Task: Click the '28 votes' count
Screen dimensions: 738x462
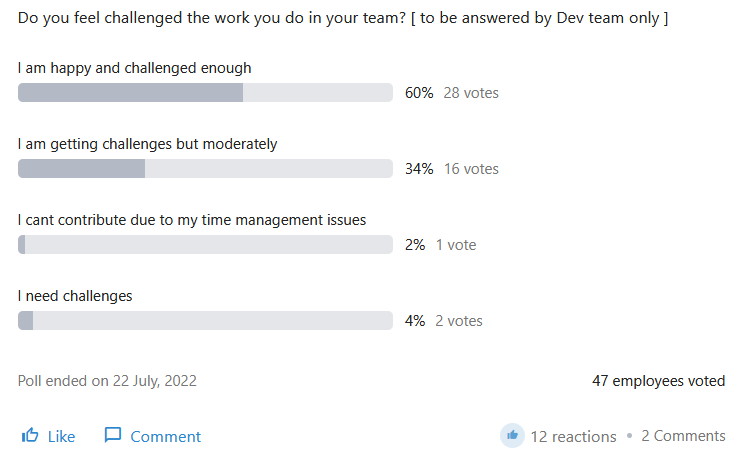Action: (471, 93)
